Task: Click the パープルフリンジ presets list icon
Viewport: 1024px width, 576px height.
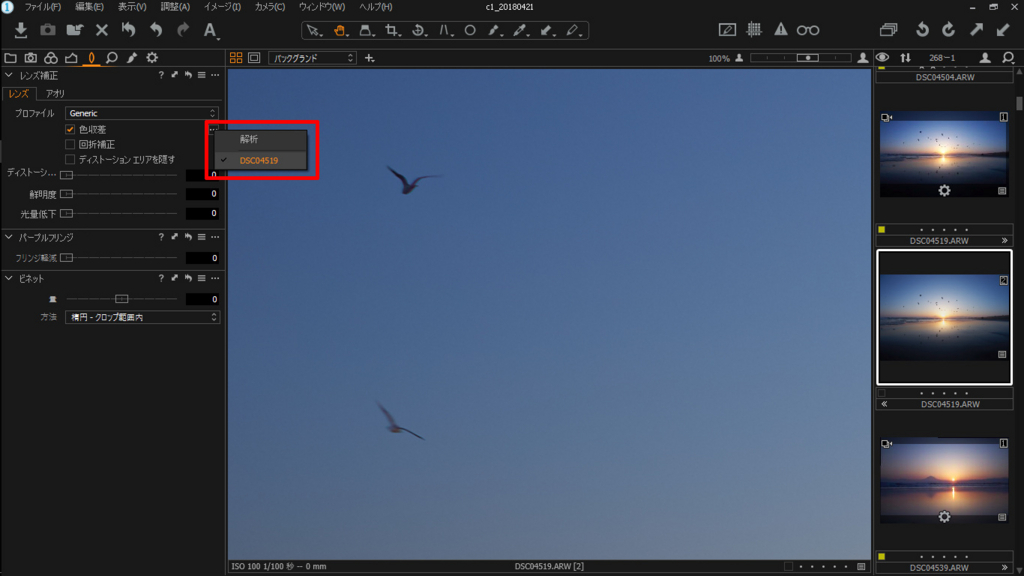Action: click(202, 237)
